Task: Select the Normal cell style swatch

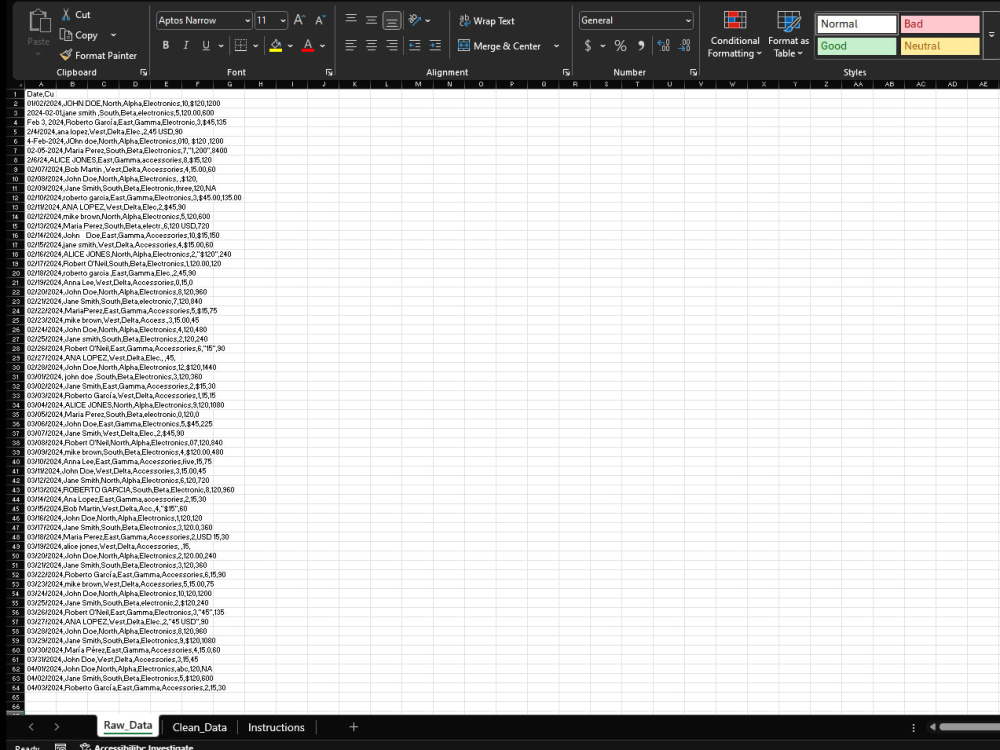Action: click(x=857, y=24)
